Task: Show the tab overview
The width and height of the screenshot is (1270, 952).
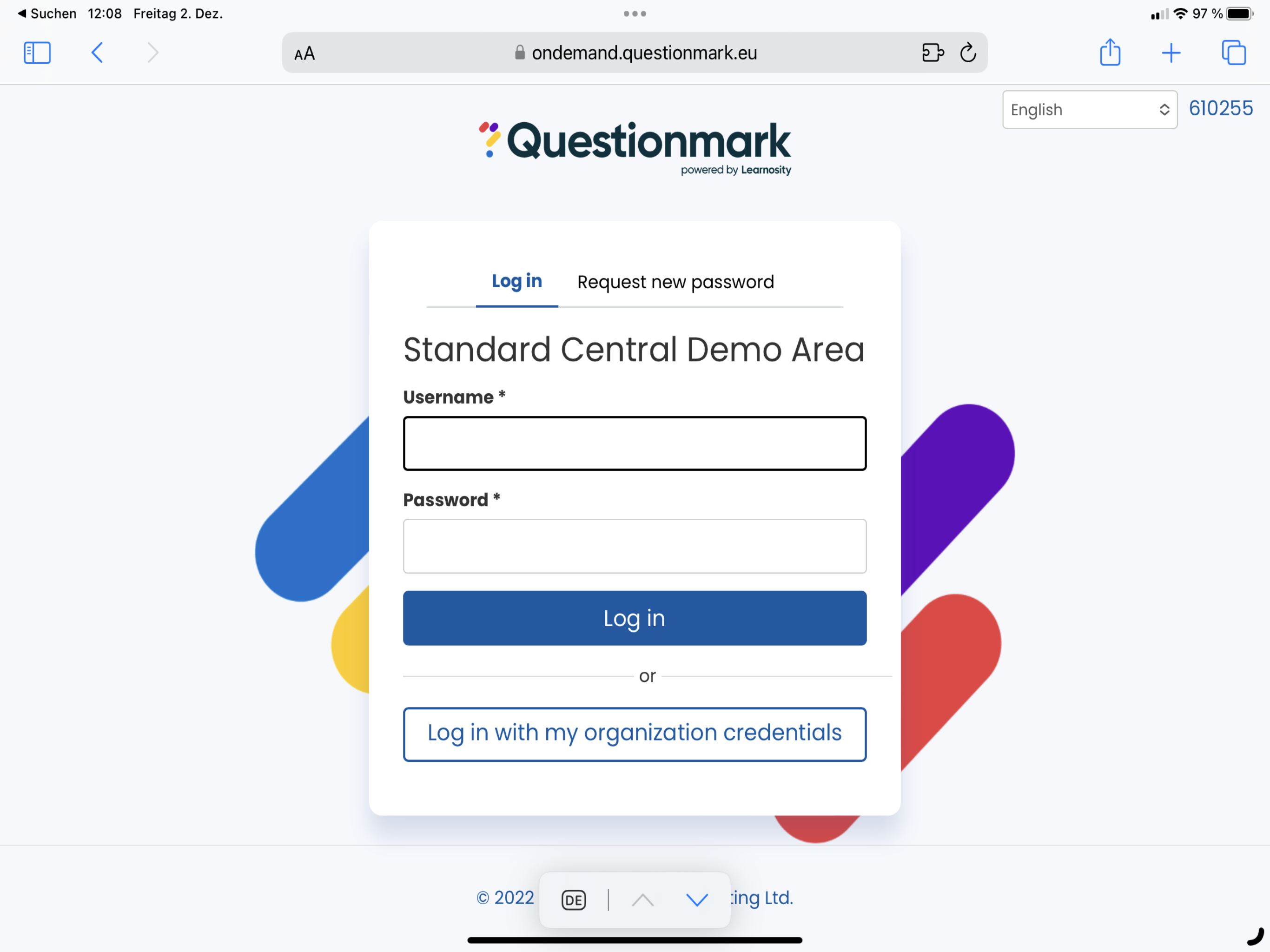Action: (x=1233, y=53)
